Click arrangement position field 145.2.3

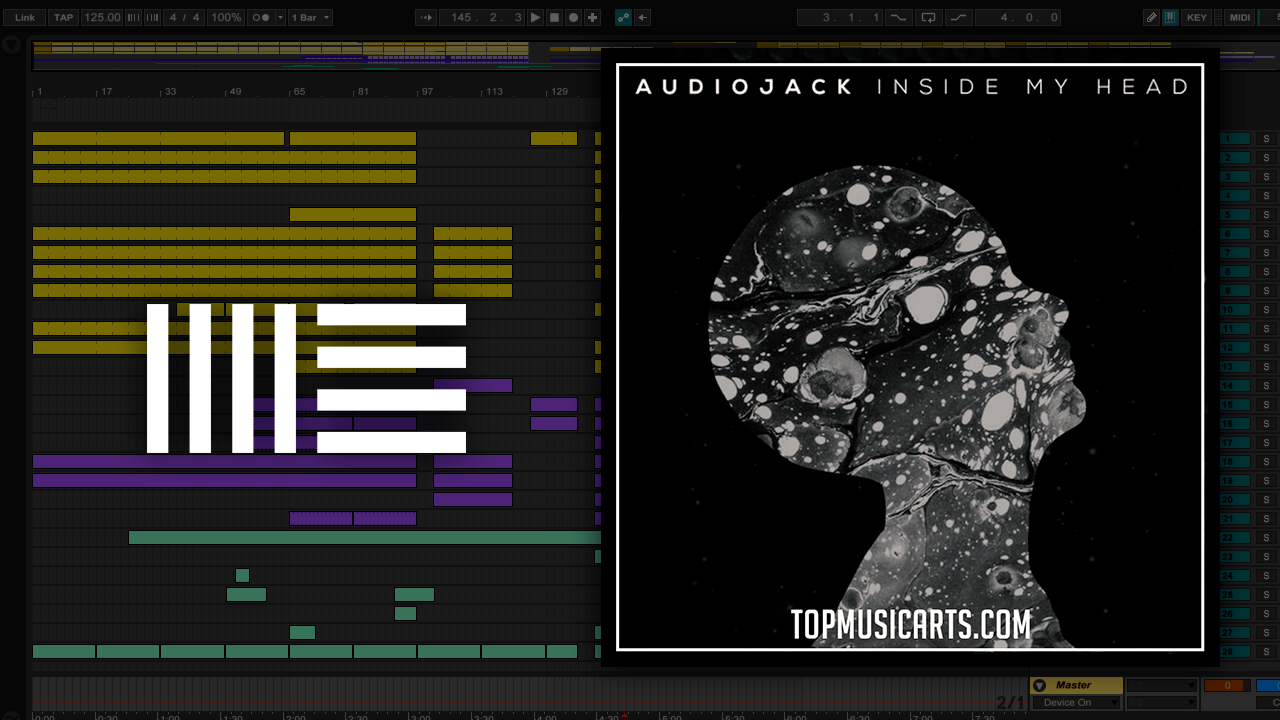[x=483, y=17]
